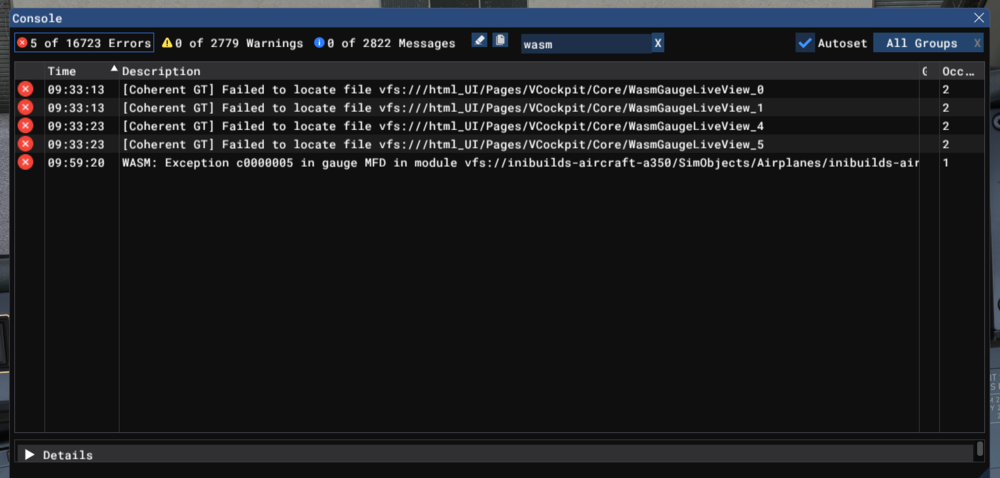
Task: Click the Occ... column header
Action: pos(958,71)
